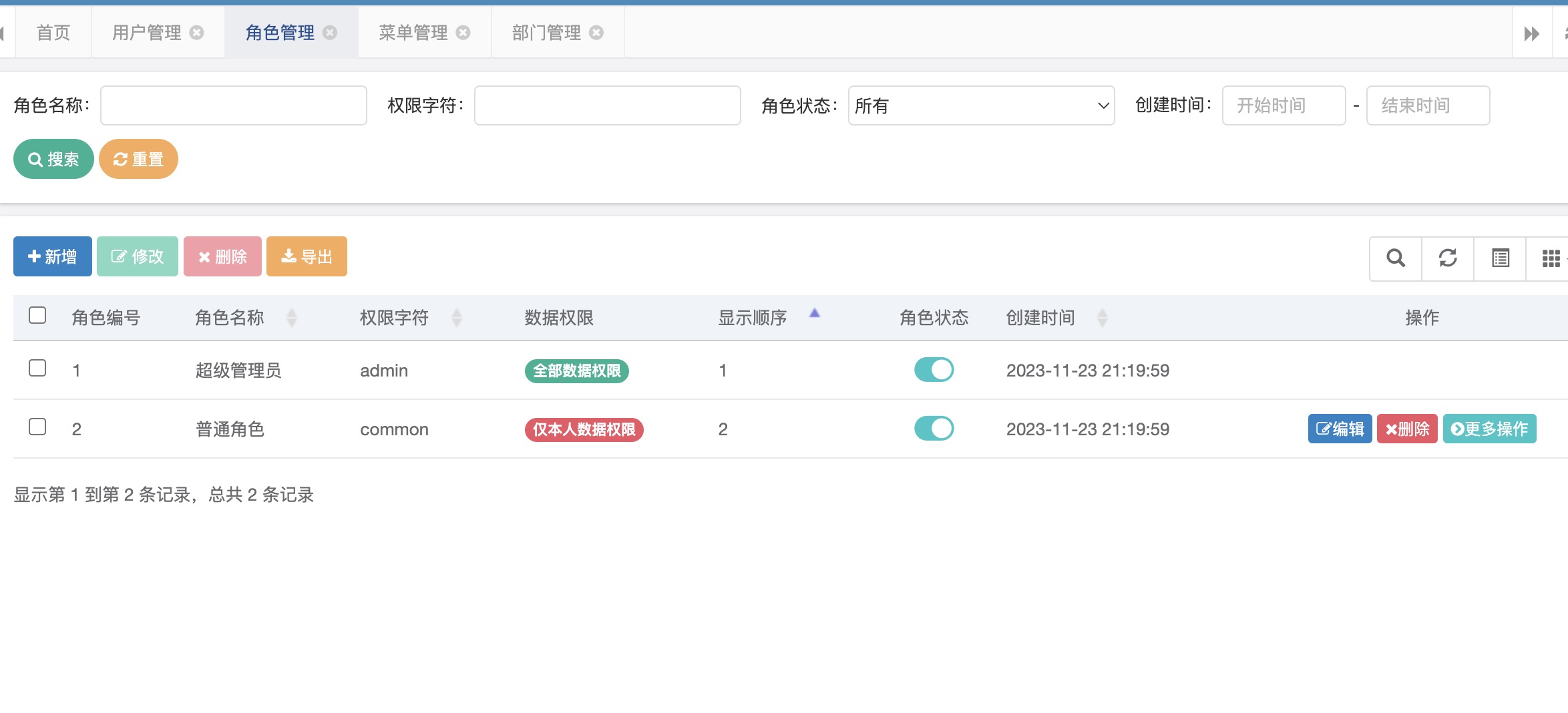Check the 超级管理员 row checkbox
1568x713 pixels.
coord(37,368)
